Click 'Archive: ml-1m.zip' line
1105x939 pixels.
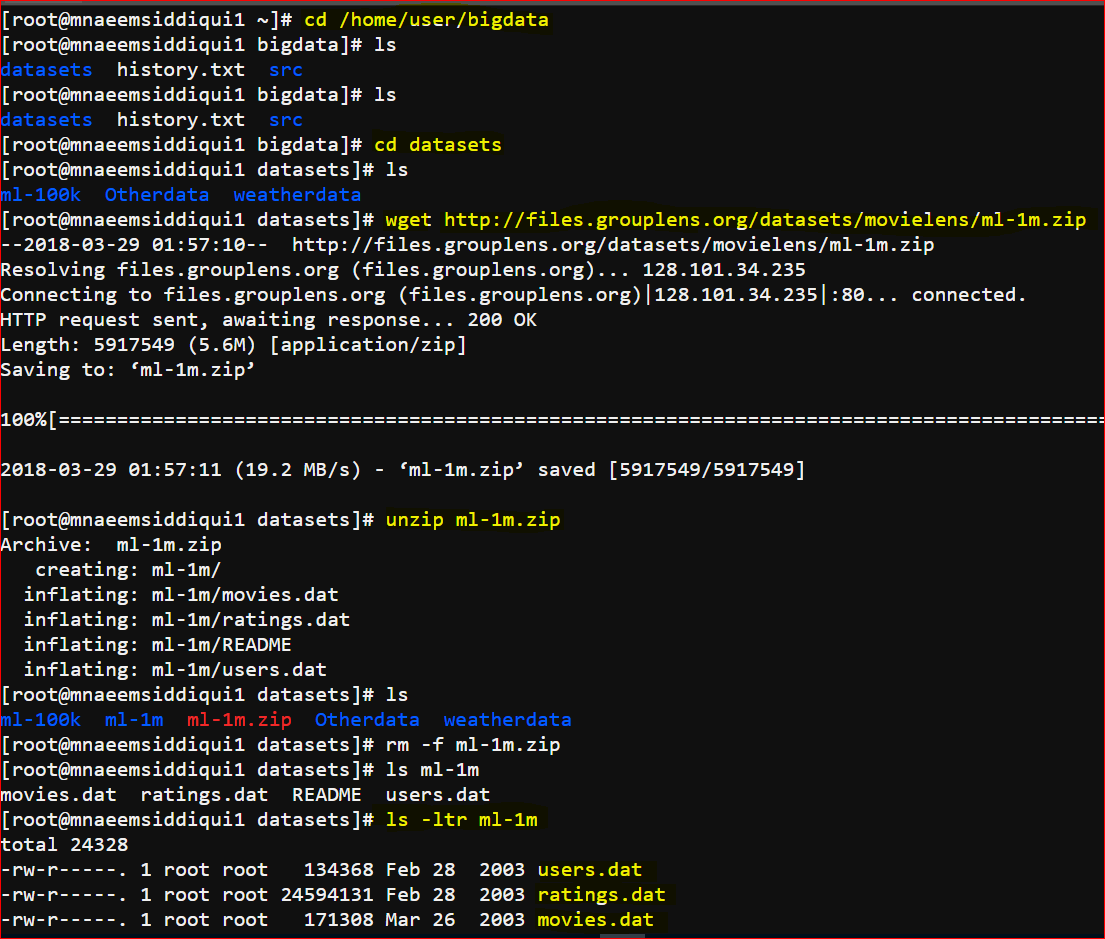click(x=111, y=545)
